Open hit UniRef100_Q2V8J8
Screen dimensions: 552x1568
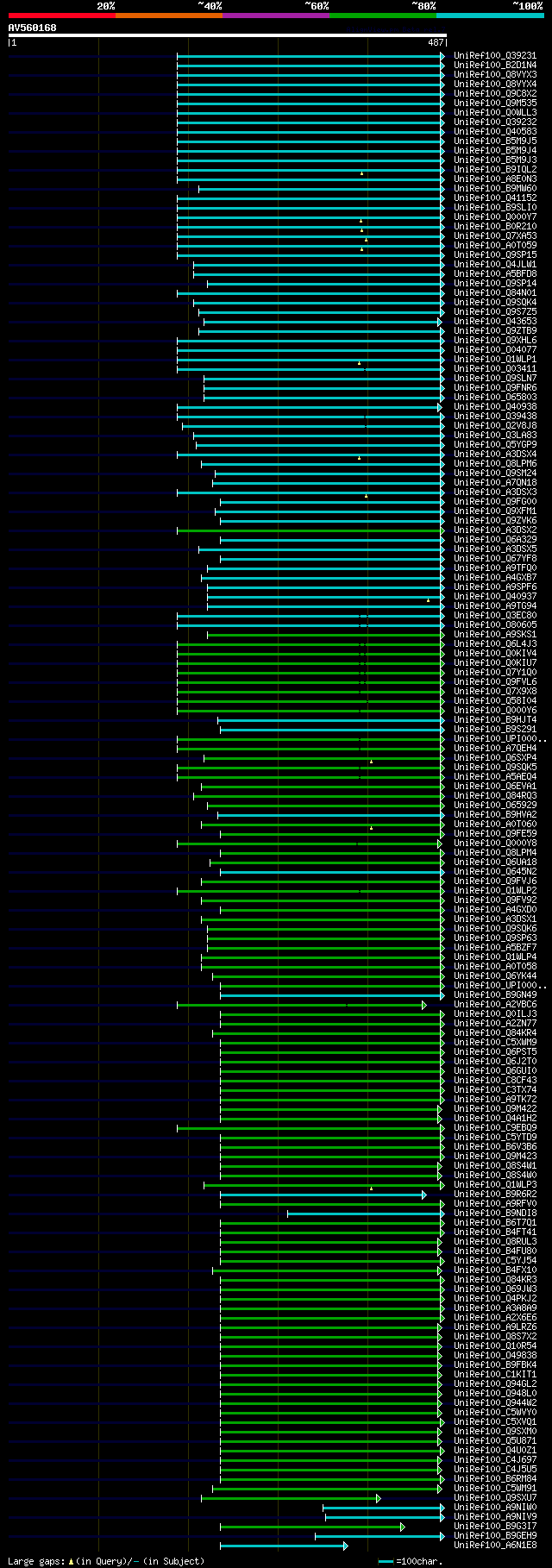(495, 426)
